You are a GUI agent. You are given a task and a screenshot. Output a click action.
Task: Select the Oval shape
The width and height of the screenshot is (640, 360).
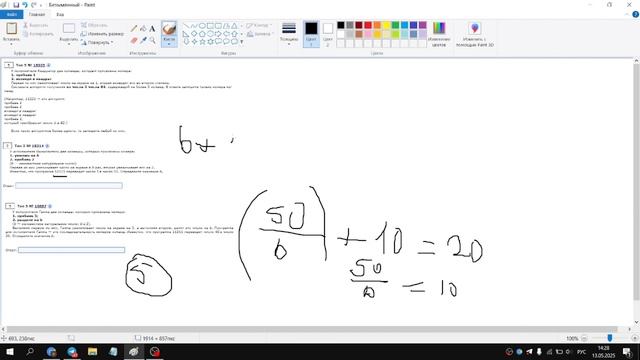tap(202, 26)
